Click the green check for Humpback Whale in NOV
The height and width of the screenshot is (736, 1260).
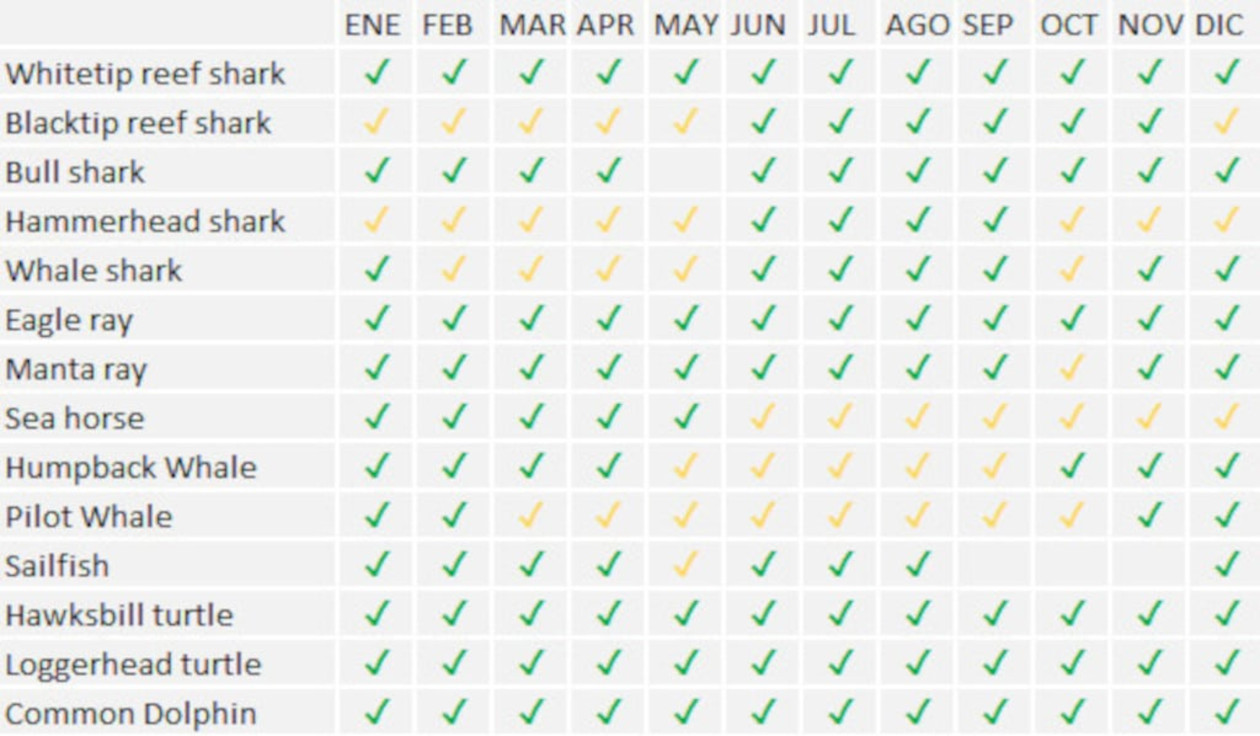pyautogui.click(x=1149, y=466)
